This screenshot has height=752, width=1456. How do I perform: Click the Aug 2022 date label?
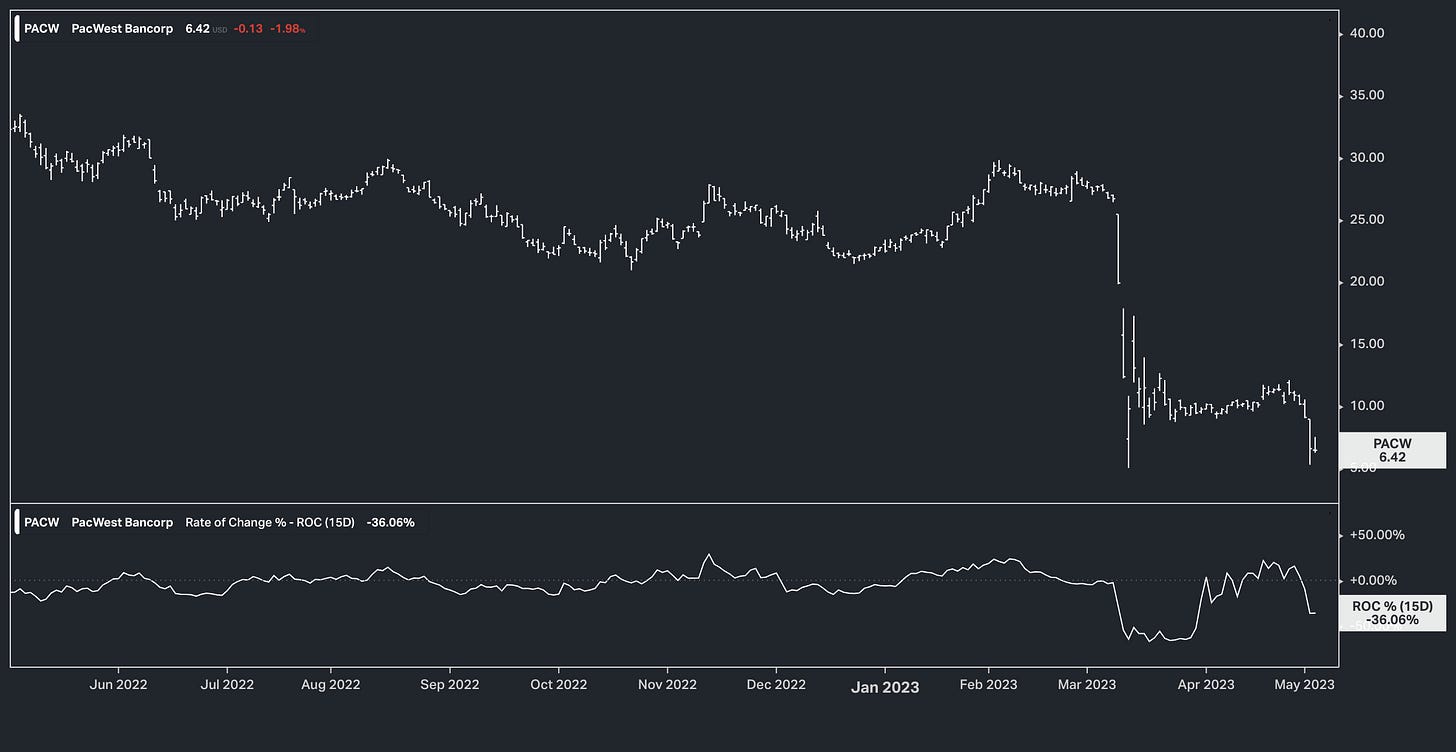[331, 684]
